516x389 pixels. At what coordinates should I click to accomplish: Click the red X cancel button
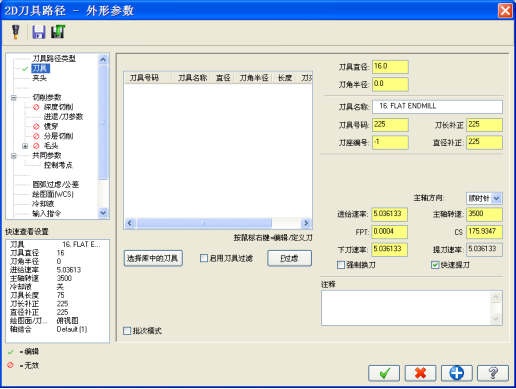[x=420, y=373]
